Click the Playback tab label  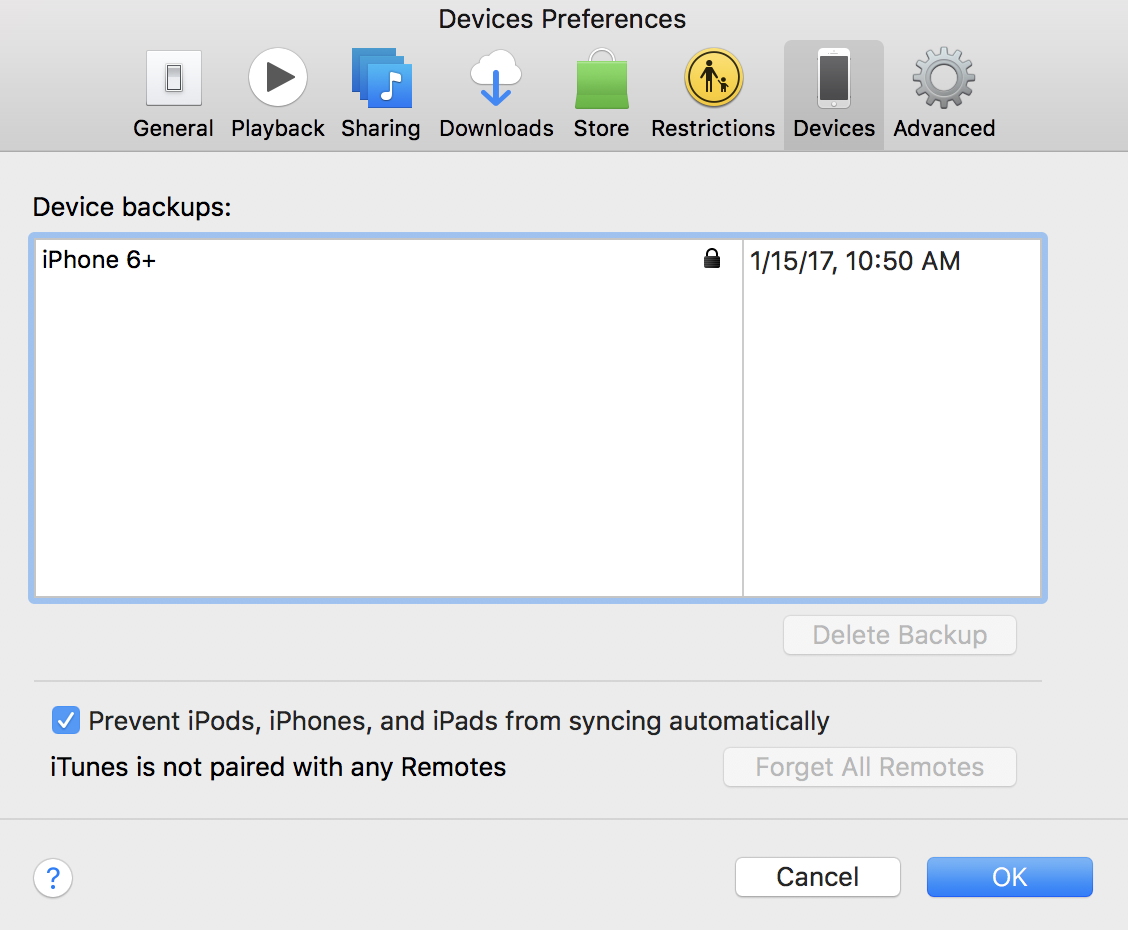click(278, 128)
